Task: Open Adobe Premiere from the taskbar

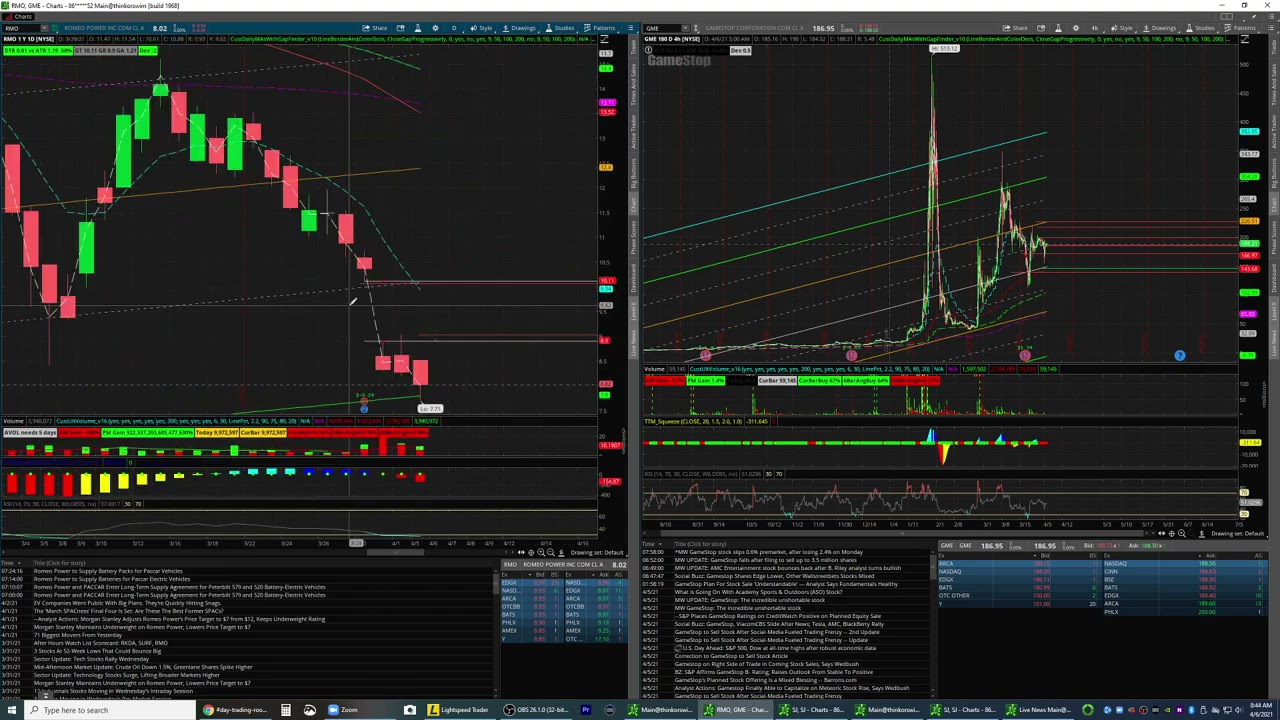Action: click(586, 710)
